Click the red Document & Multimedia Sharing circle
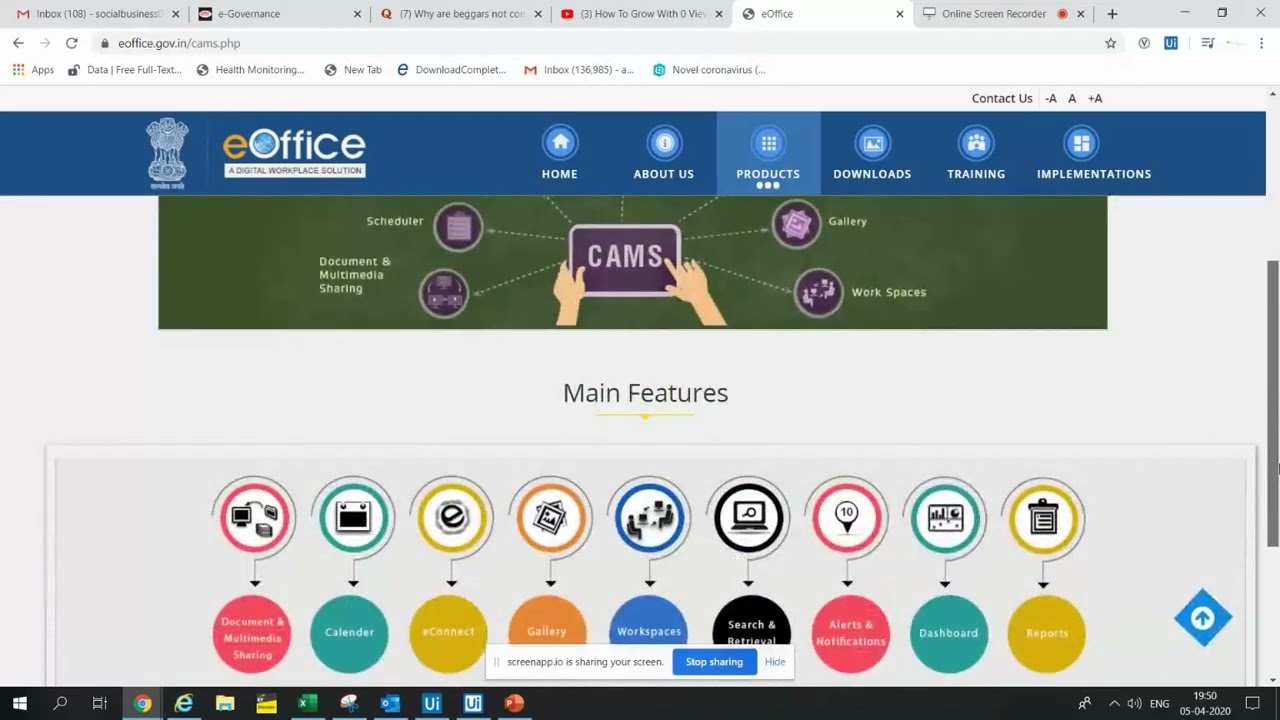1280x720 pixels. [x=252, y=634]
